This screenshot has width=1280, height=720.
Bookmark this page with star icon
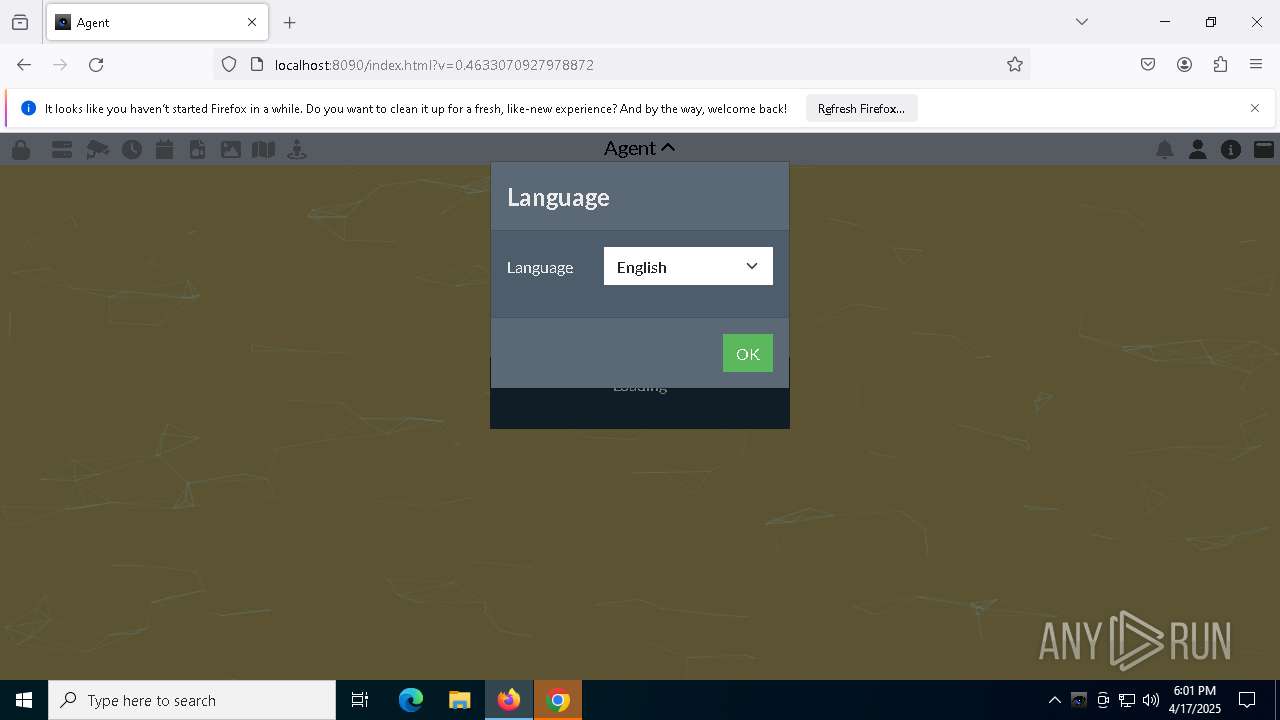1015,64
